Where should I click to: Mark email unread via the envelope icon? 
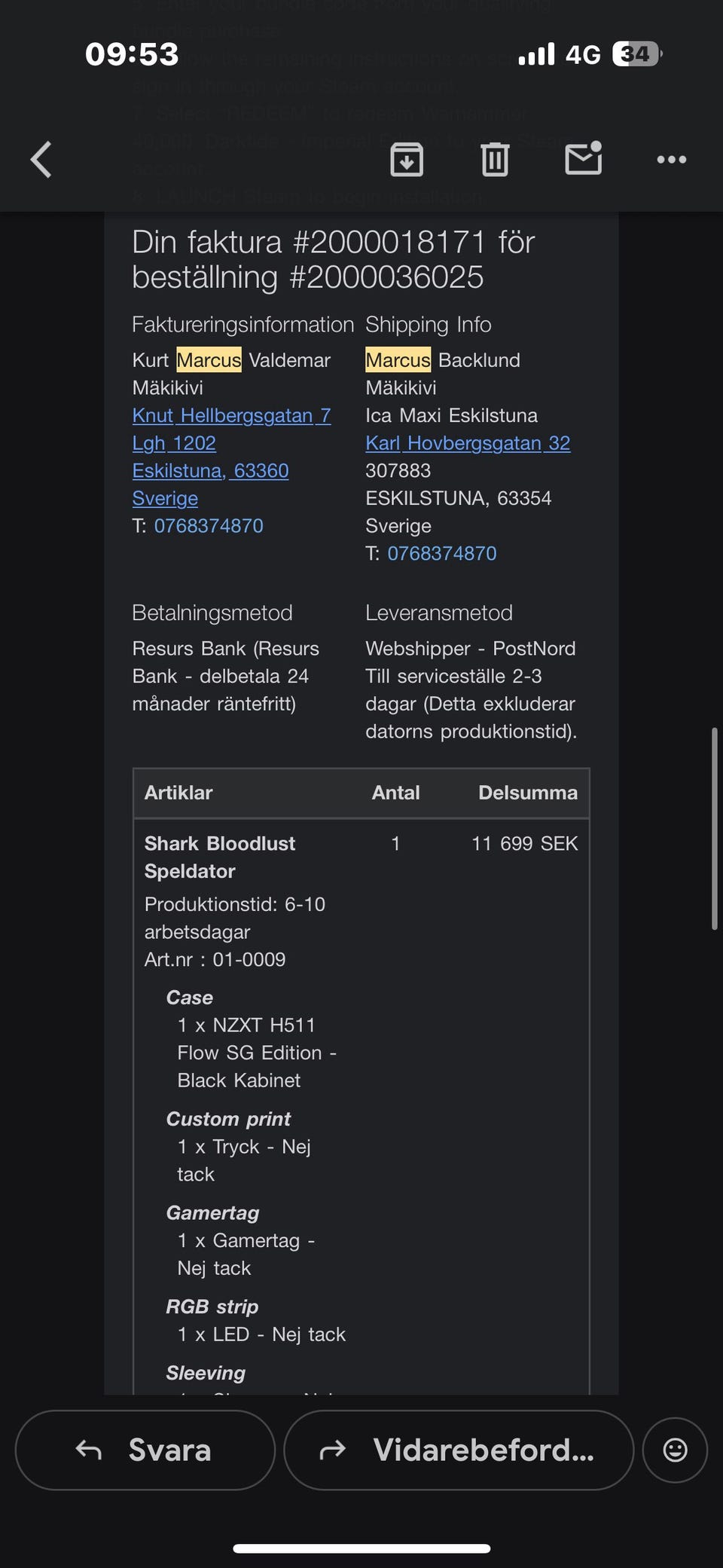click(584, 159)
